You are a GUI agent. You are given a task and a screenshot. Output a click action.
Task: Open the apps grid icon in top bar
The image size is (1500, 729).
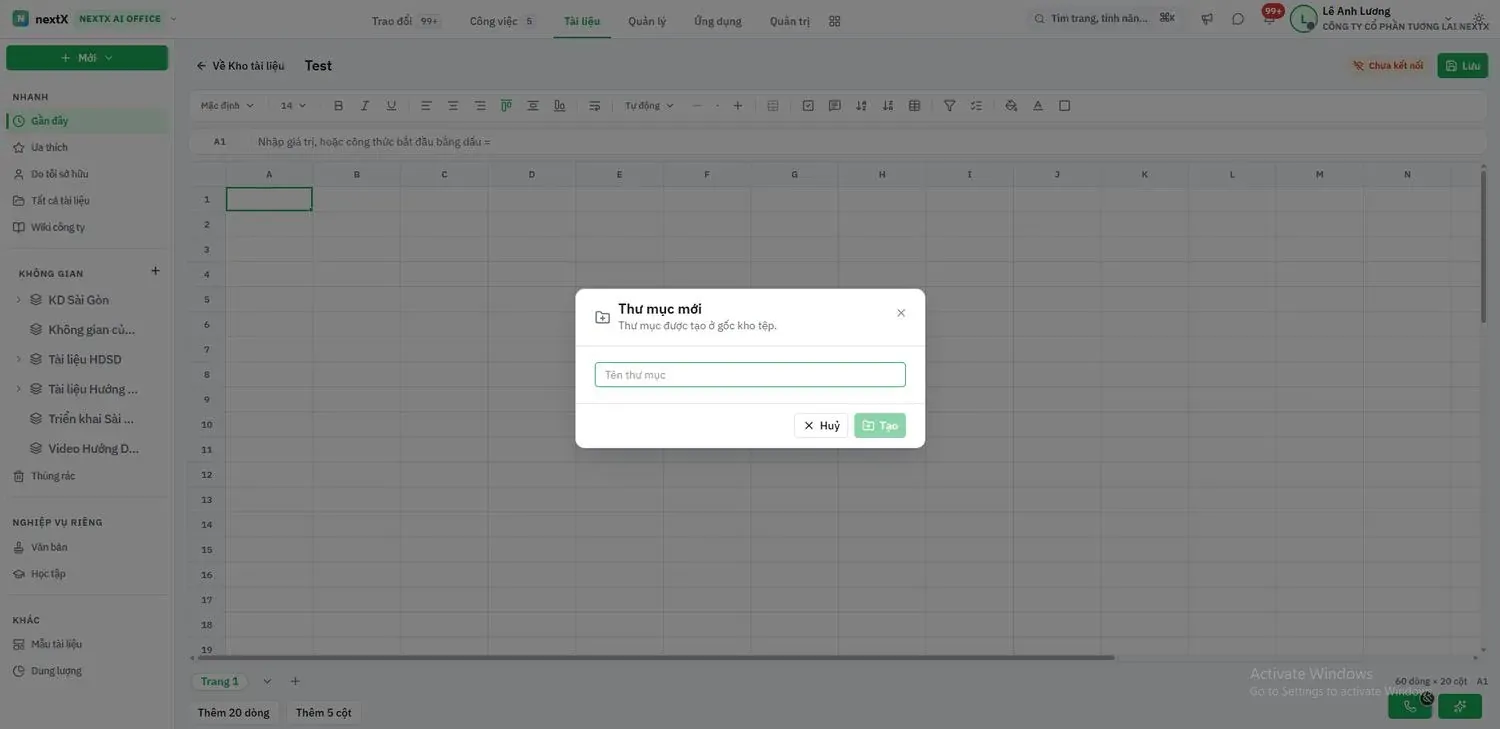(x=835, y=21)
